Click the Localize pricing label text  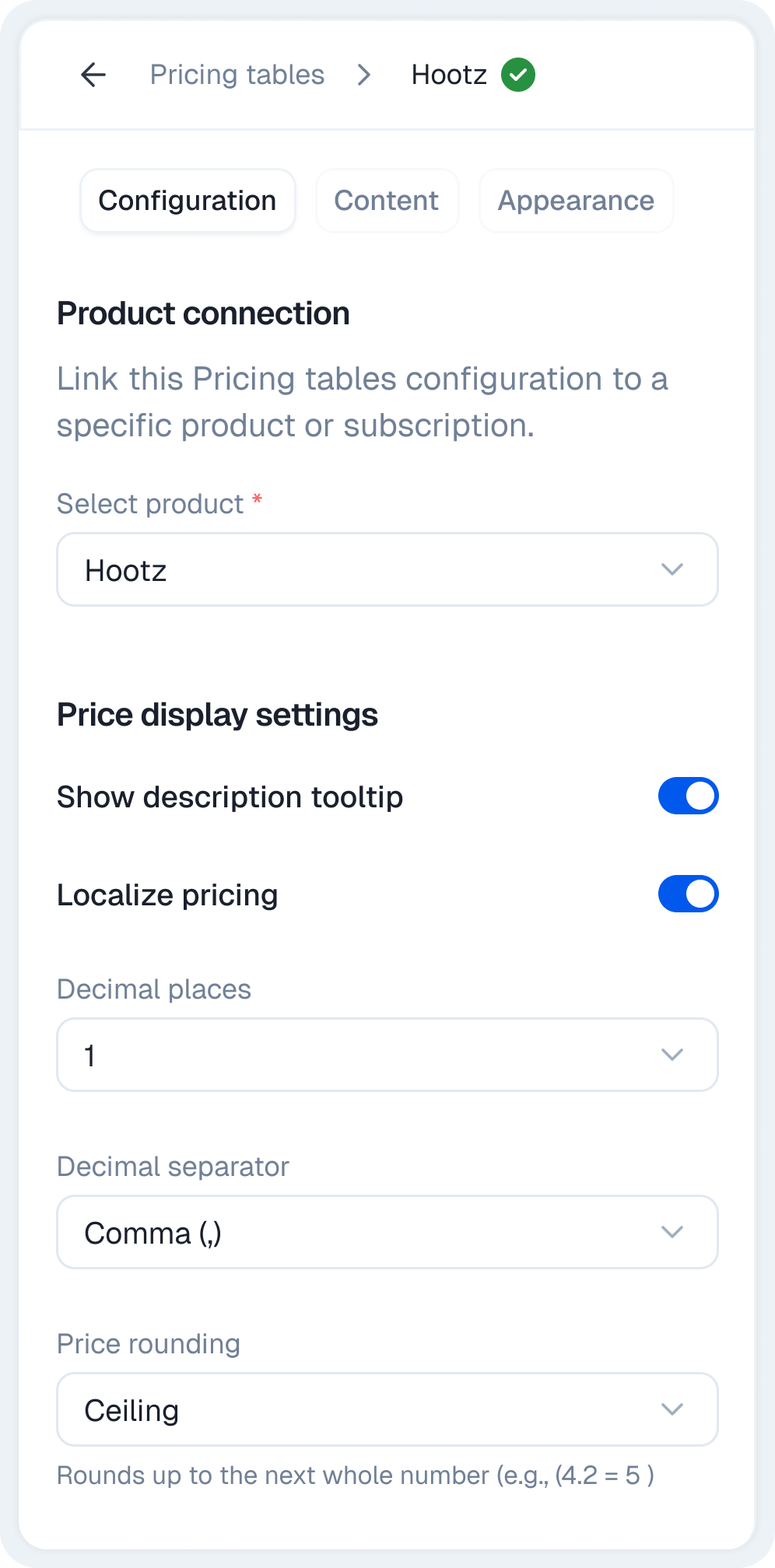(x=167, y=895)
